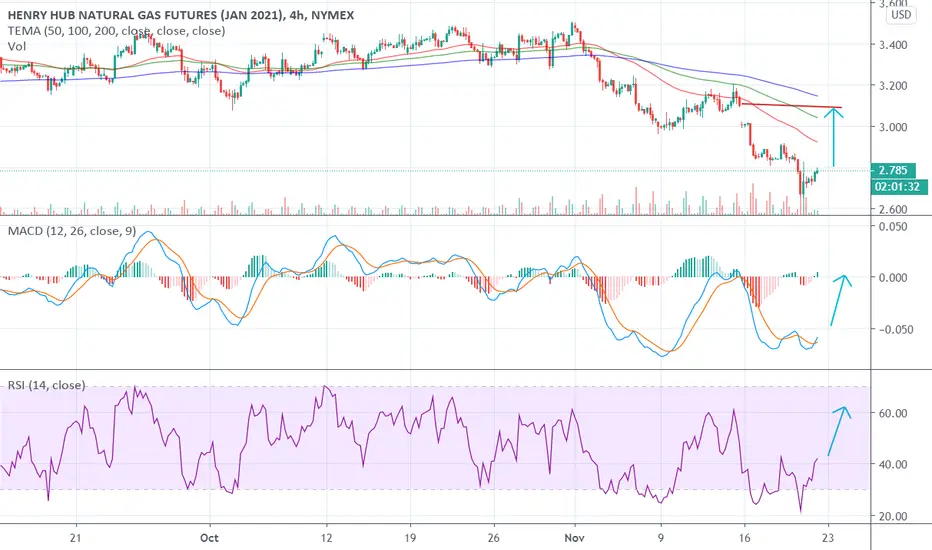This screenshot has width=932, height=550.
Task: Click the 3.200 price axis label
Action: (893, 86)
